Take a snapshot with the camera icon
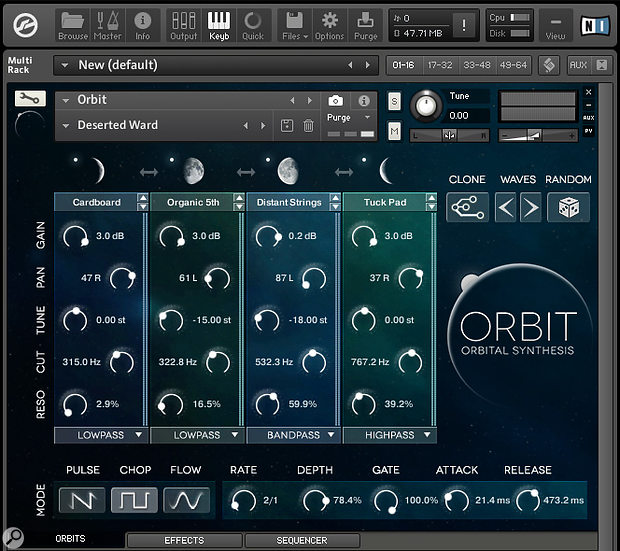 [x=335, y=101]
